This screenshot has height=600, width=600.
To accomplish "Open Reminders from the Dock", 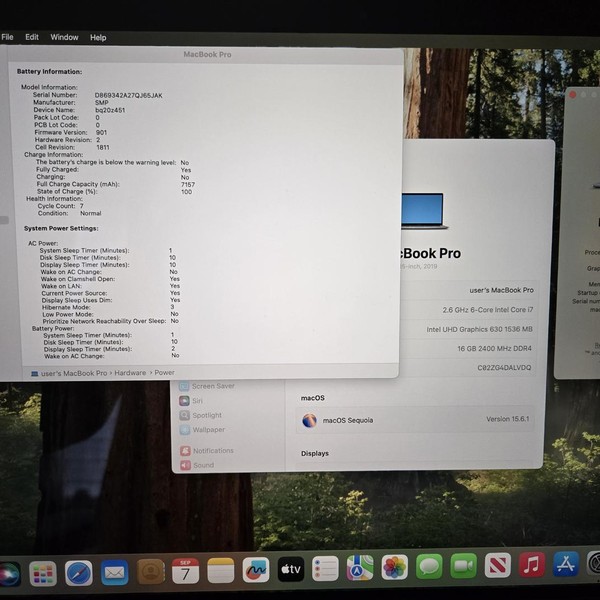I will pos(325,569).
